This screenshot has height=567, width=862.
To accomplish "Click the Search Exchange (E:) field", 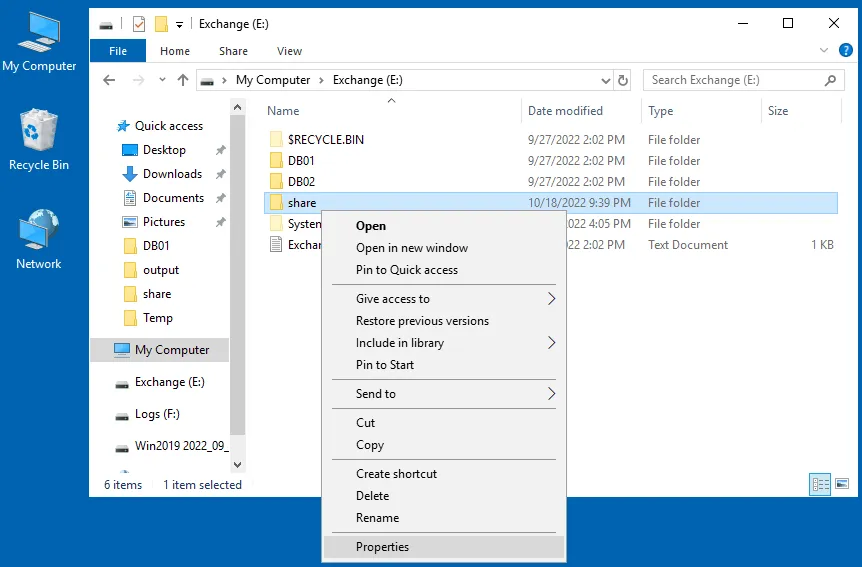I will (735, 80).
